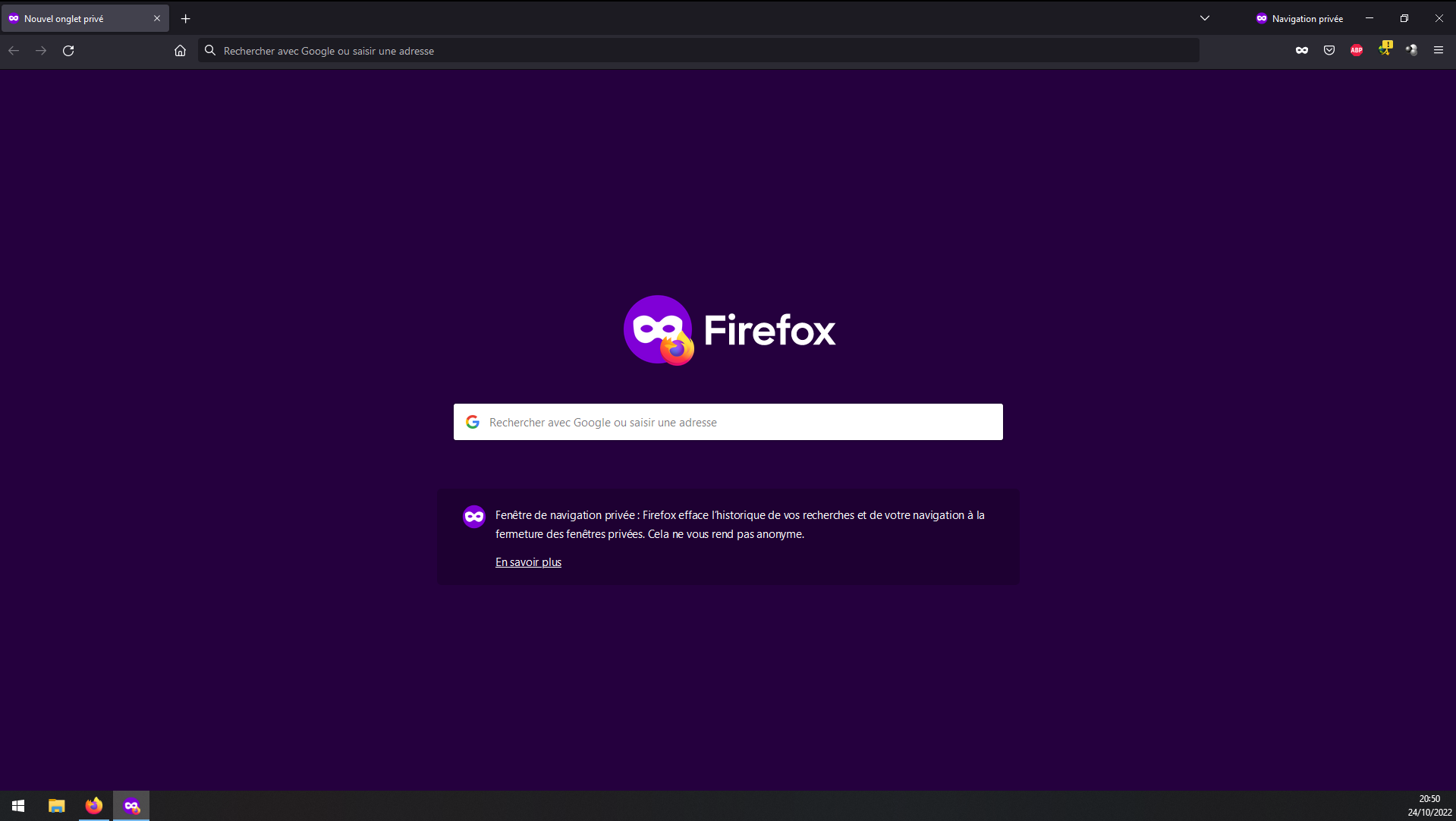Viewport: 1456px width, 821px height.
Task: Open the grey spheres extension icon
Action: [x=1411, y=51]
